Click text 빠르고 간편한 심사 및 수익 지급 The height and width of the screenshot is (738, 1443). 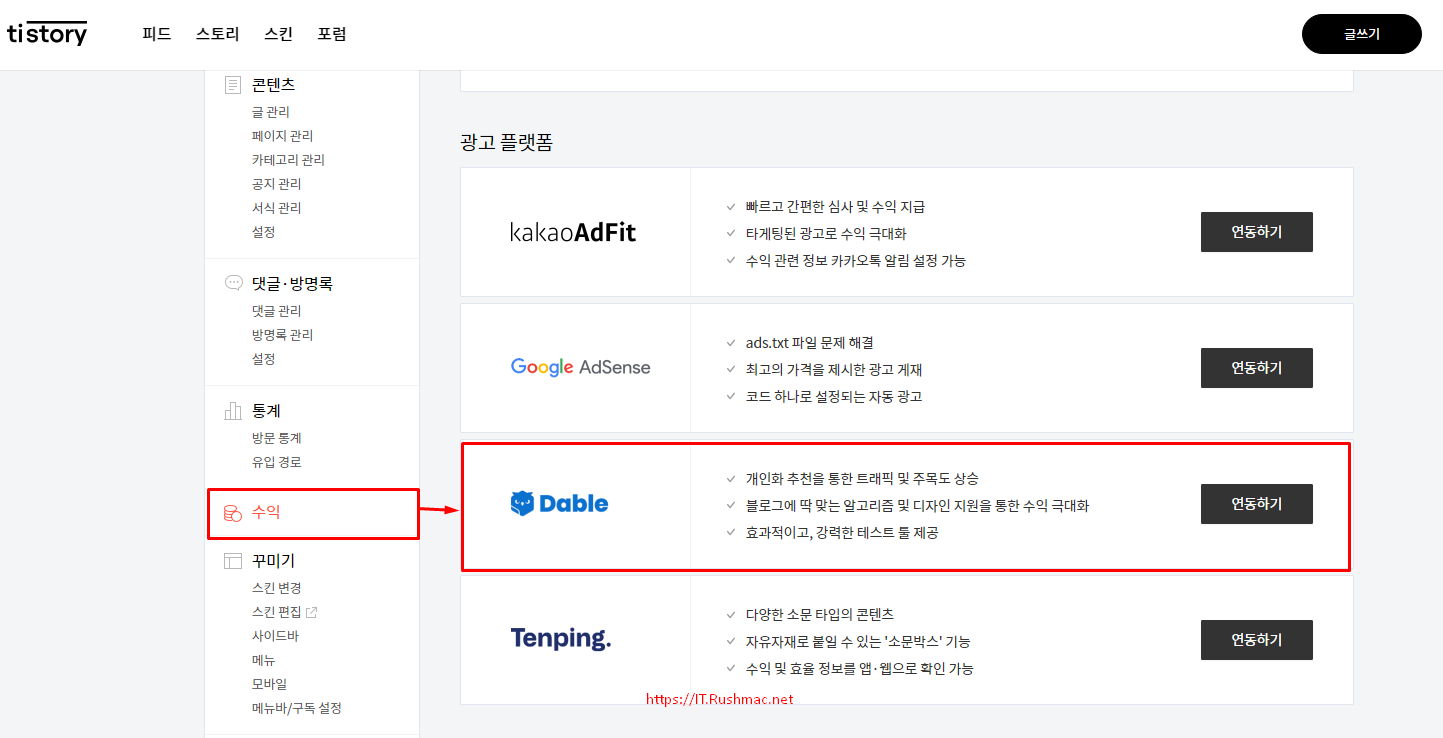pos(835,207)
